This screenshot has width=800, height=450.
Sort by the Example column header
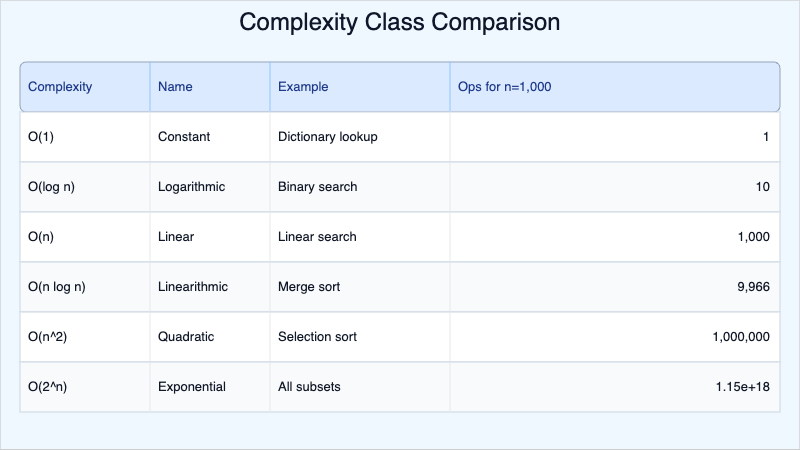[x=303, y=87]
